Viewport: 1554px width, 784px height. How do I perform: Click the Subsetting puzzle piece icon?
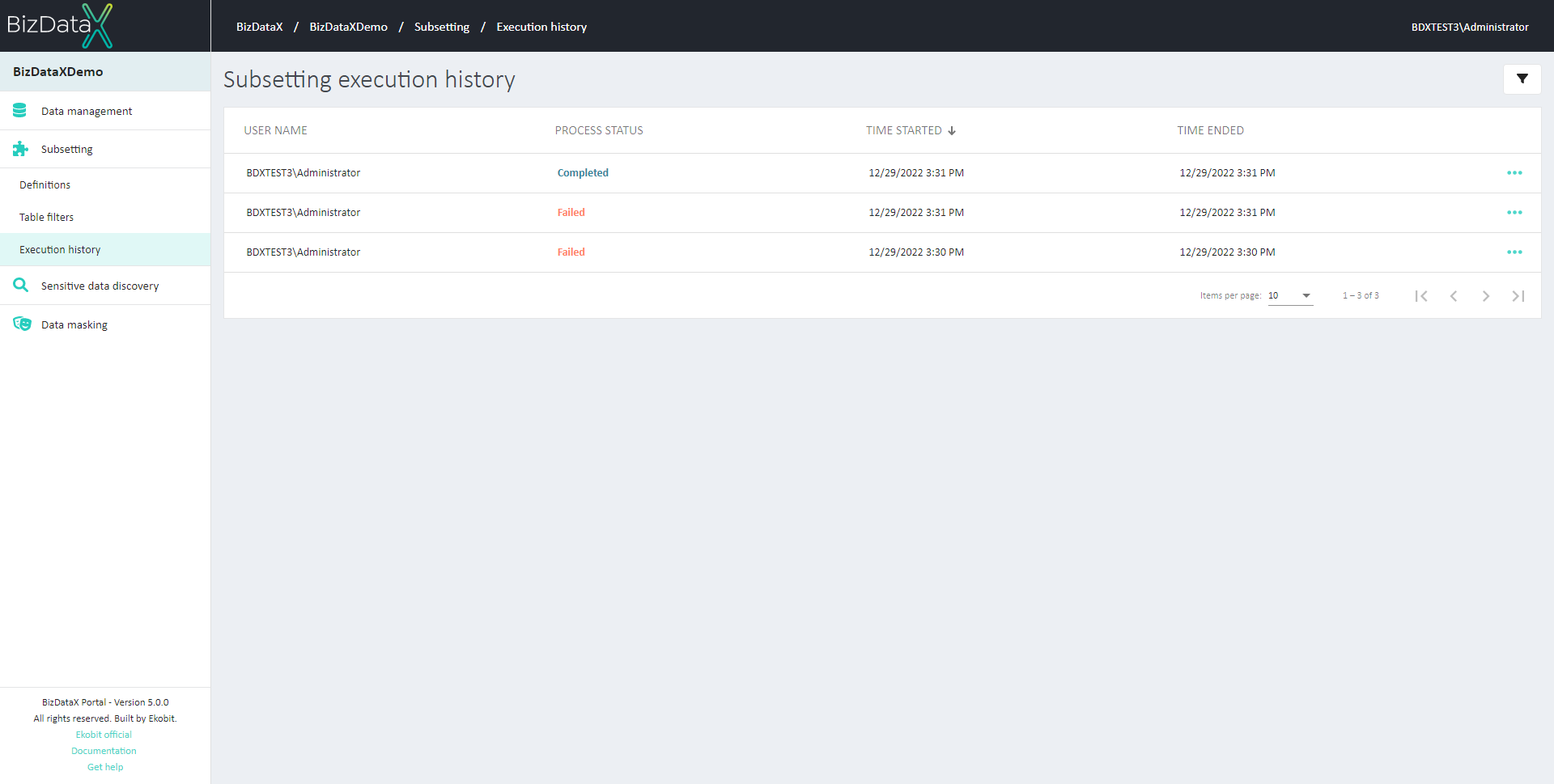20,149
